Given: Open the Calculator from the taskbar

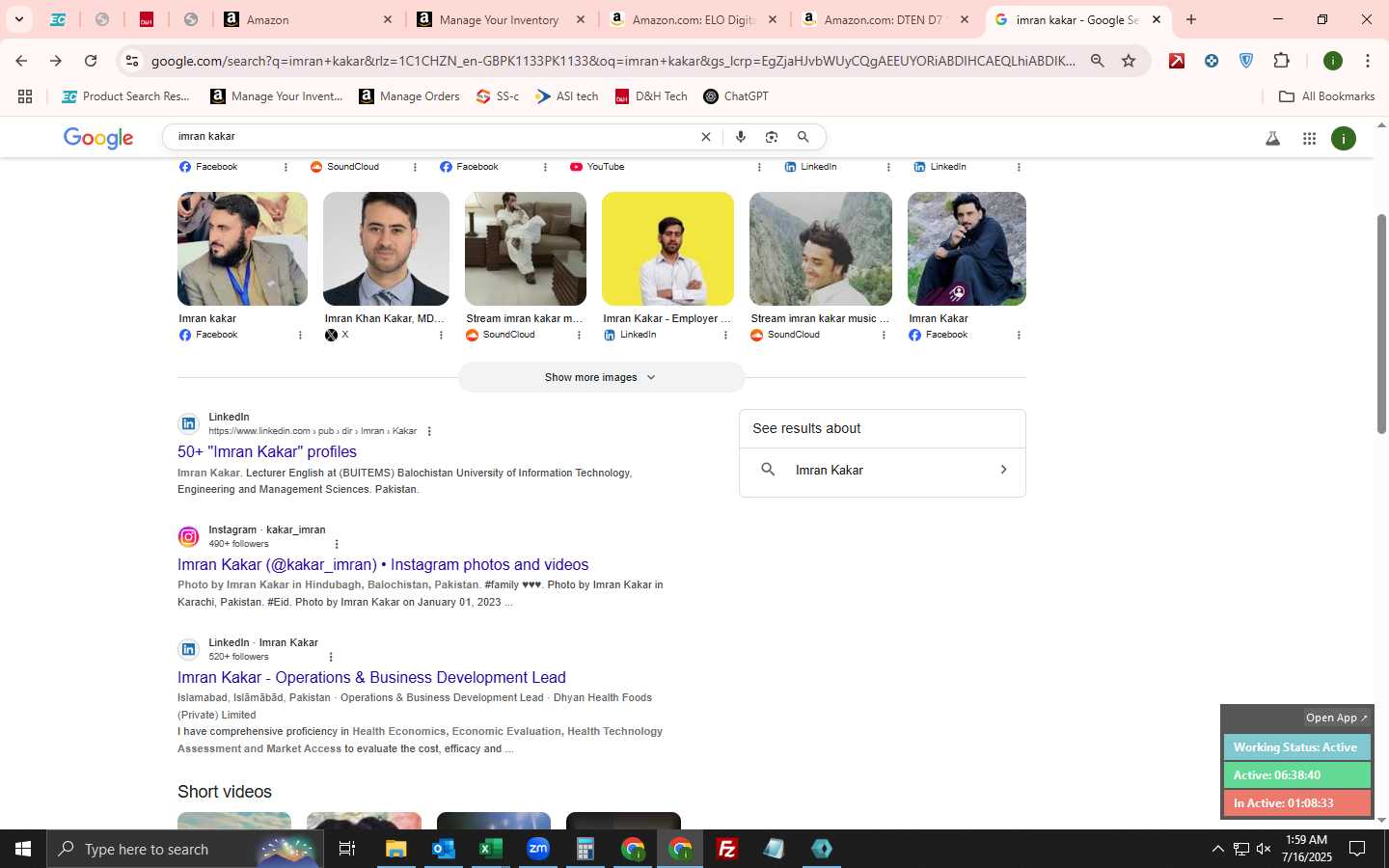Looking at the screenshot, I should pos(586,849).
